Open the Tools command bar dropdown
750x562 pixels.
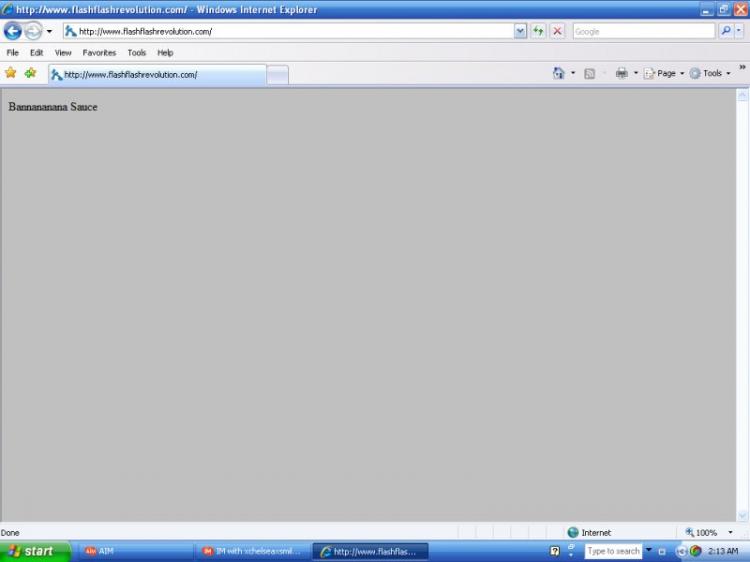point(710,73)
